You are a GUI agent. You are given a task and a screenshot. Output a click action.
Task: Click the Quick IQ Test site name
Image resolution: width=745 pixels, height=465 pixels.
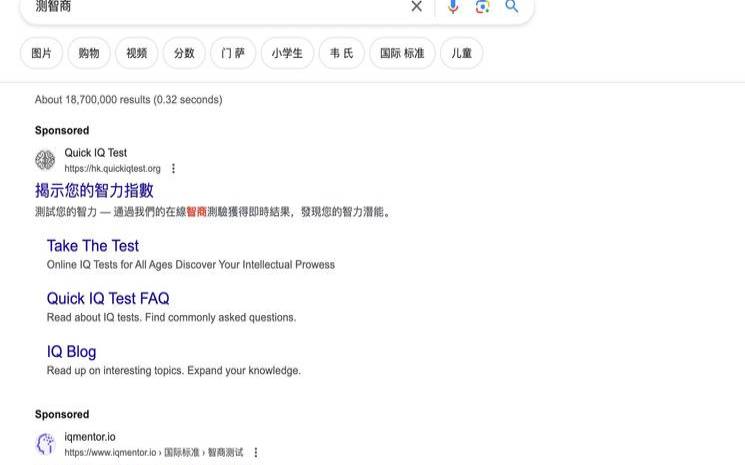(96, 153)
